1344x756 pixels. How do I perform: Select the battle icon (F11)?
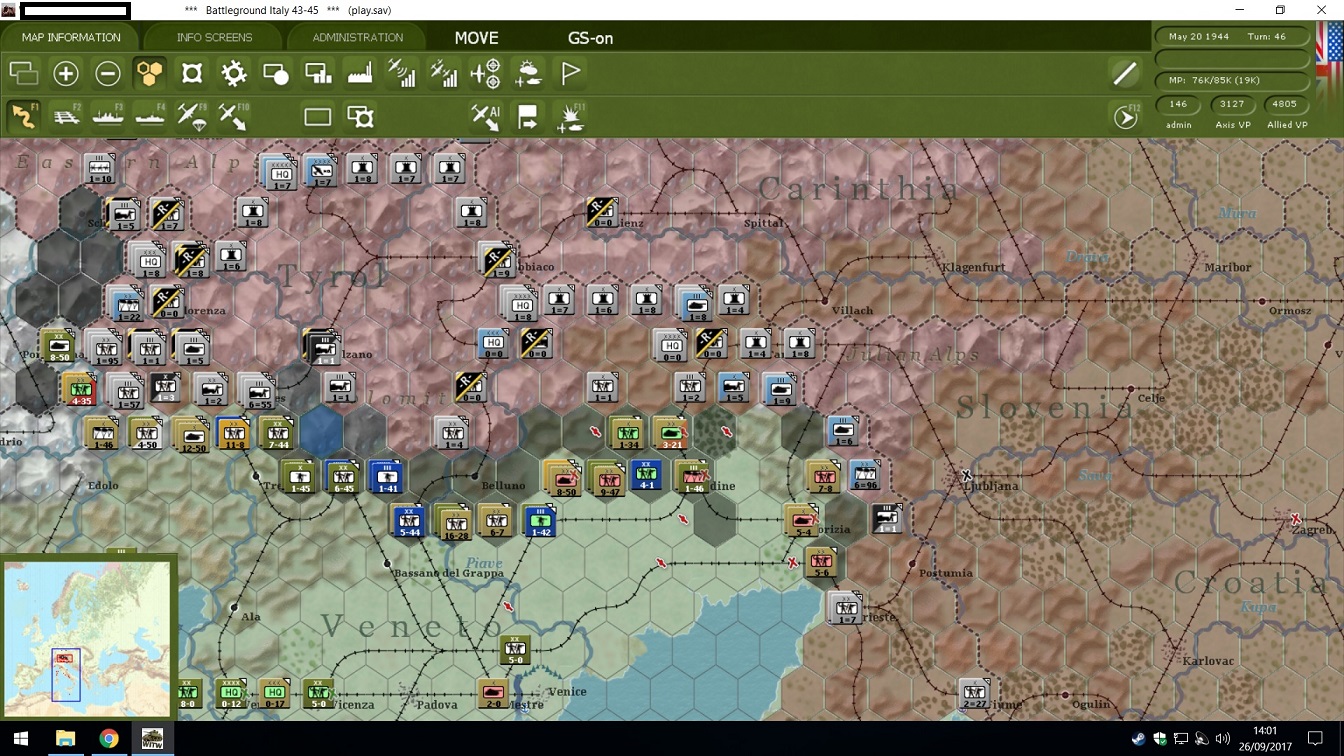pyautogui.click(x=570, y=117)
